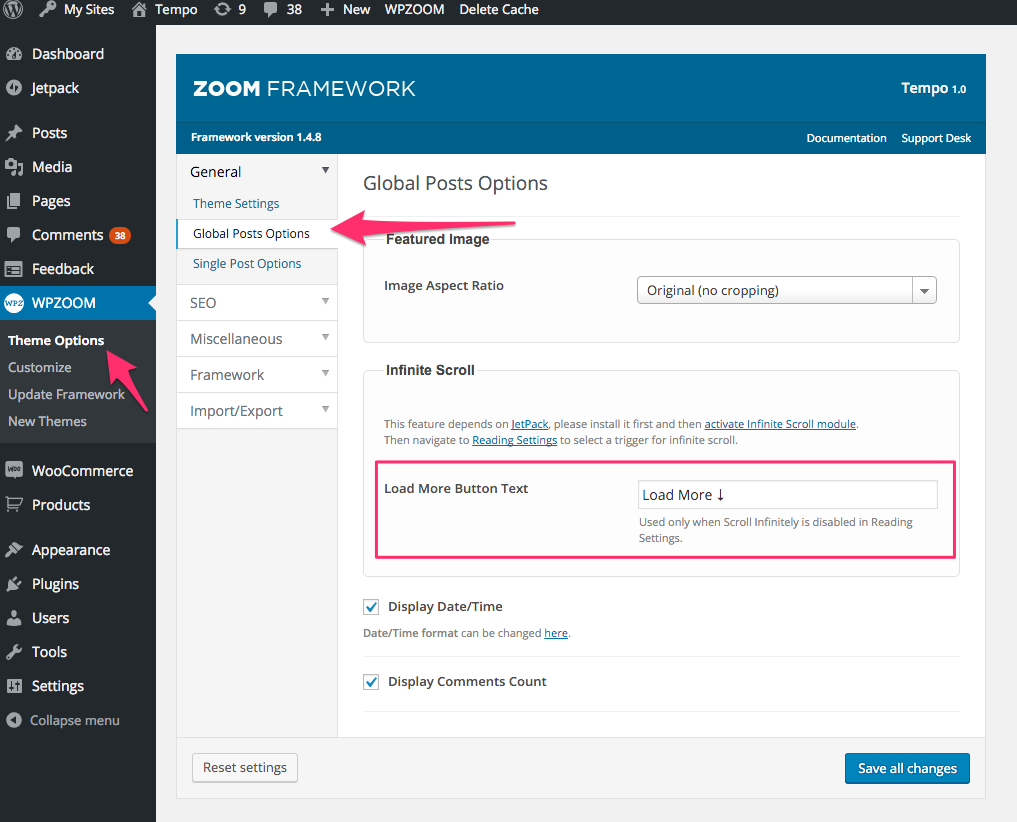Click the Pages sidebar icon
The image size is (1017, 822).
click(x=14, y=201)
